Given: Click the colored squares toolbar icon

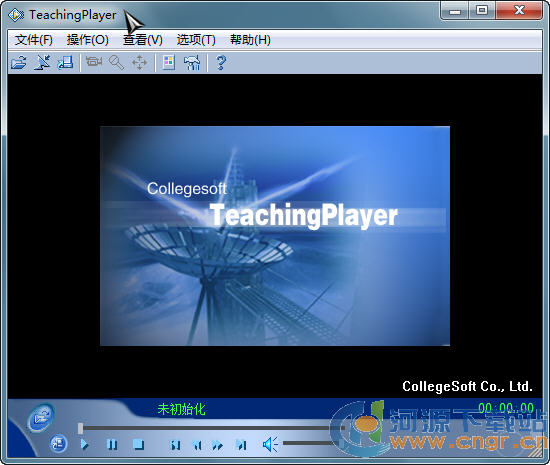Looking at the screenshot, I should pyautogui.click(x=169, y=63).
